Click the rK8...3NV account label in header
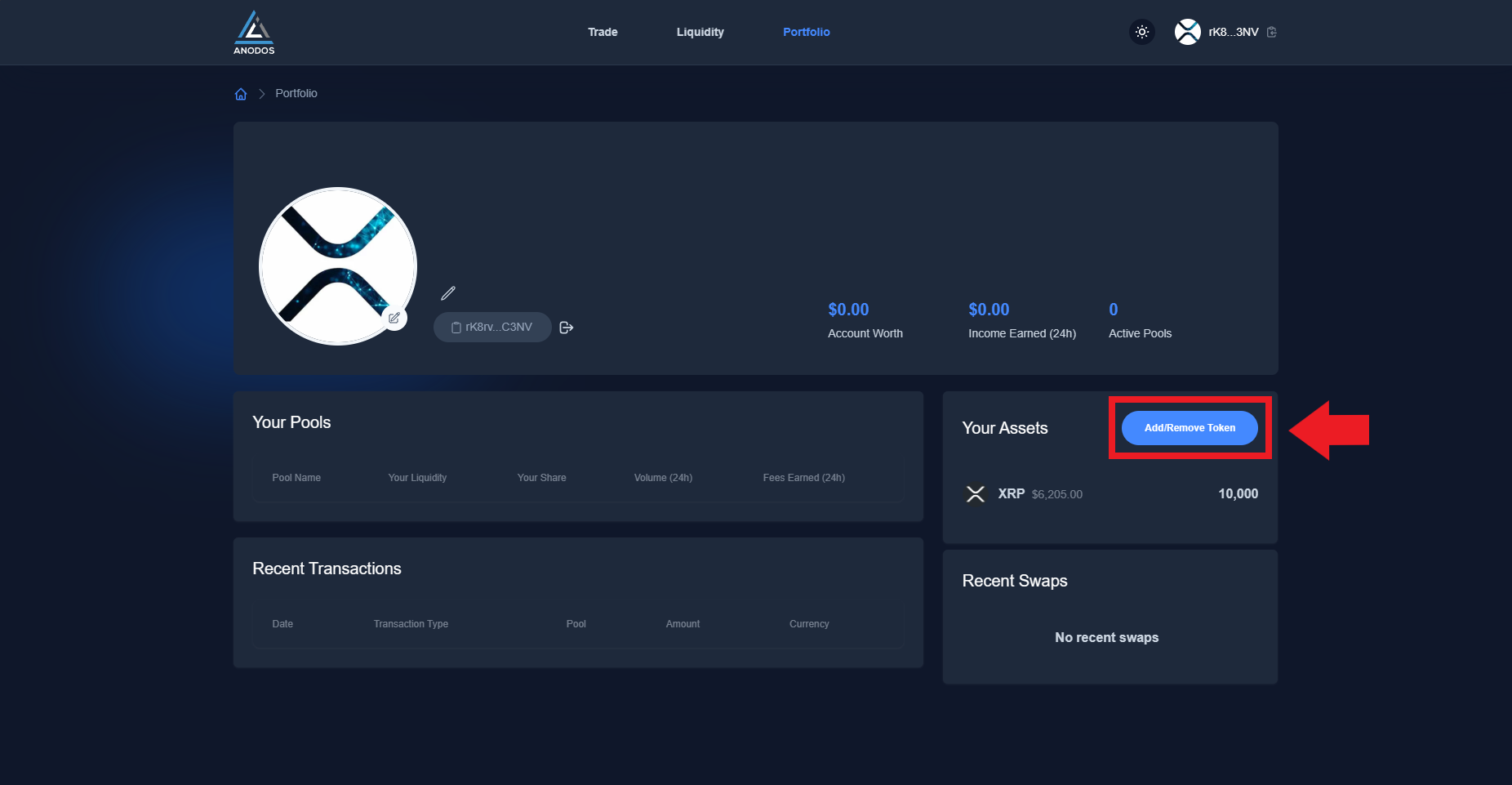 click(x=1233, y=32)
